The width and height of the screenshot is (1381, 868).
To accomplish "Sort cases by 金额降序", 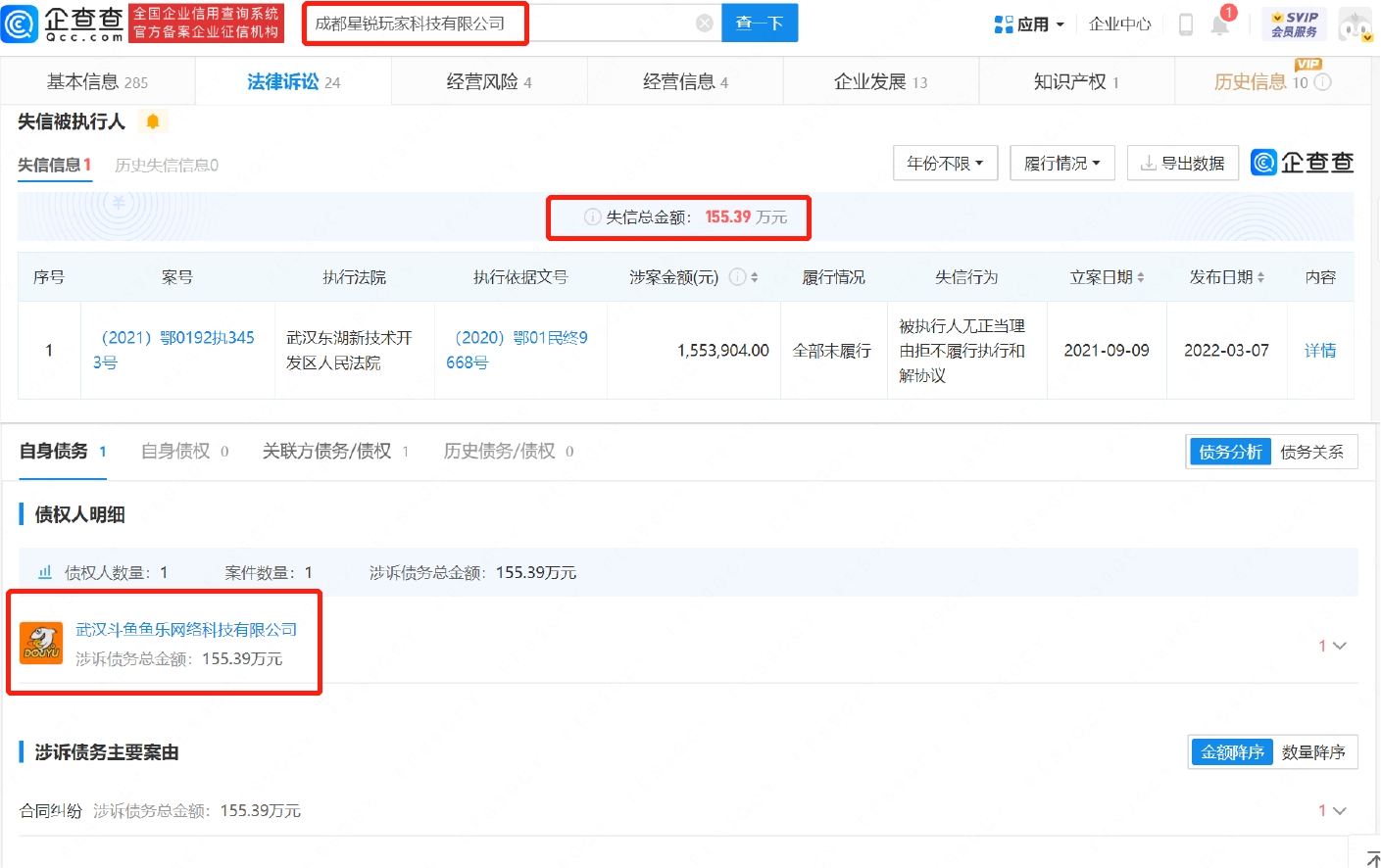I will [x=1232, y=752].
